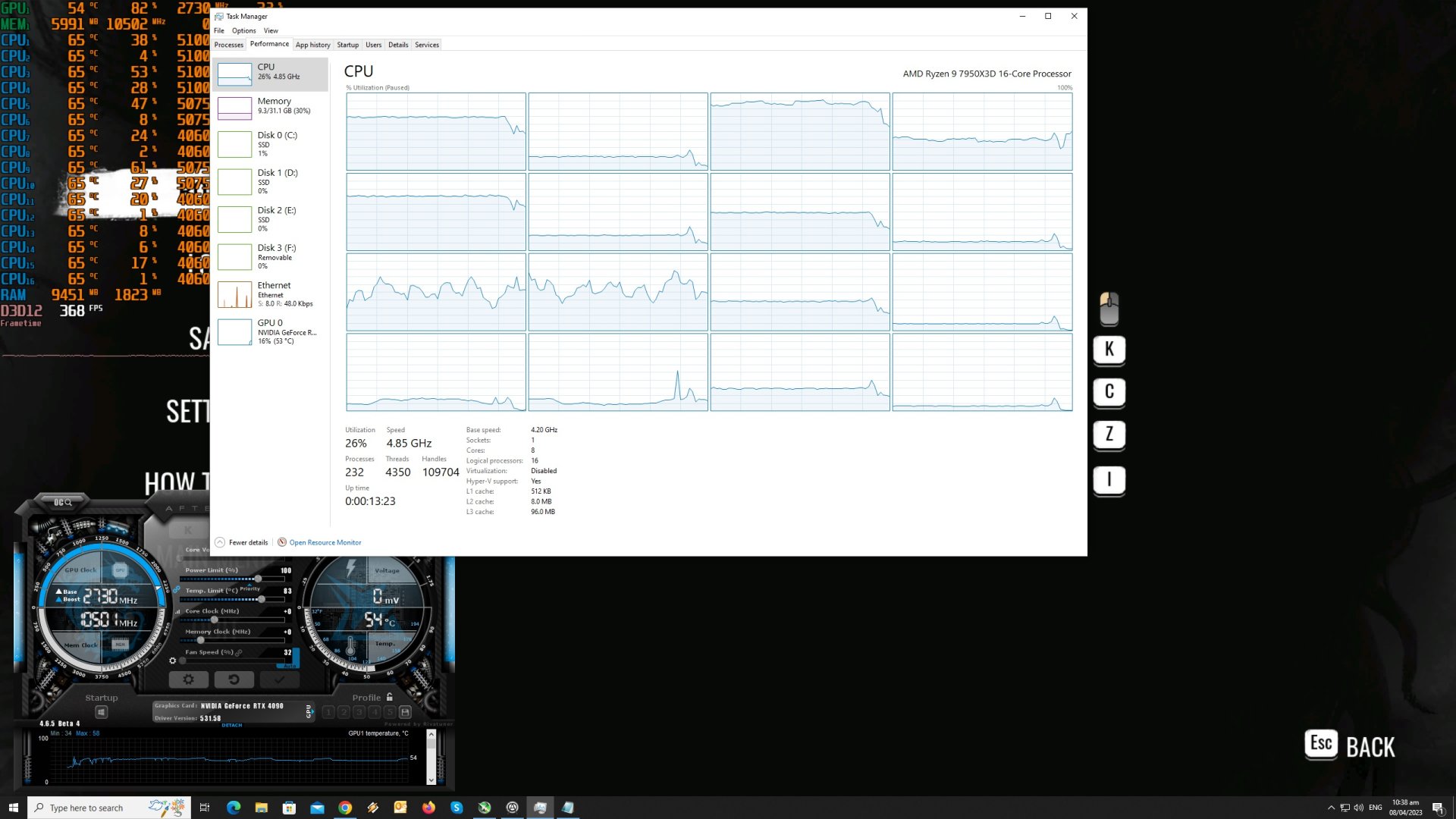Click link icon next to Temp. Limit
Screen dimensions: 1456x819
177,590
